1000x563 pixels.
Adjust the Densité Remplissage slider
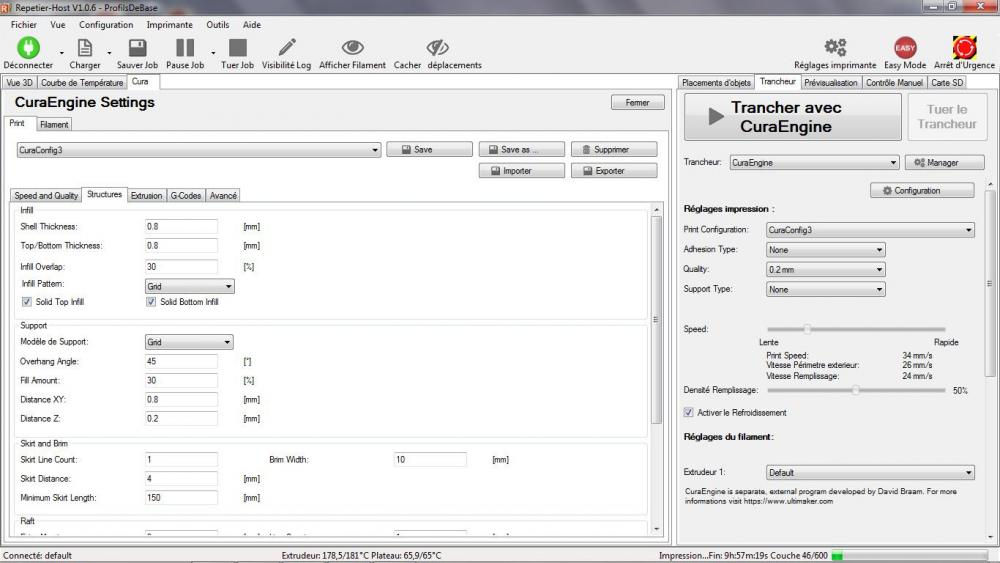855,390
